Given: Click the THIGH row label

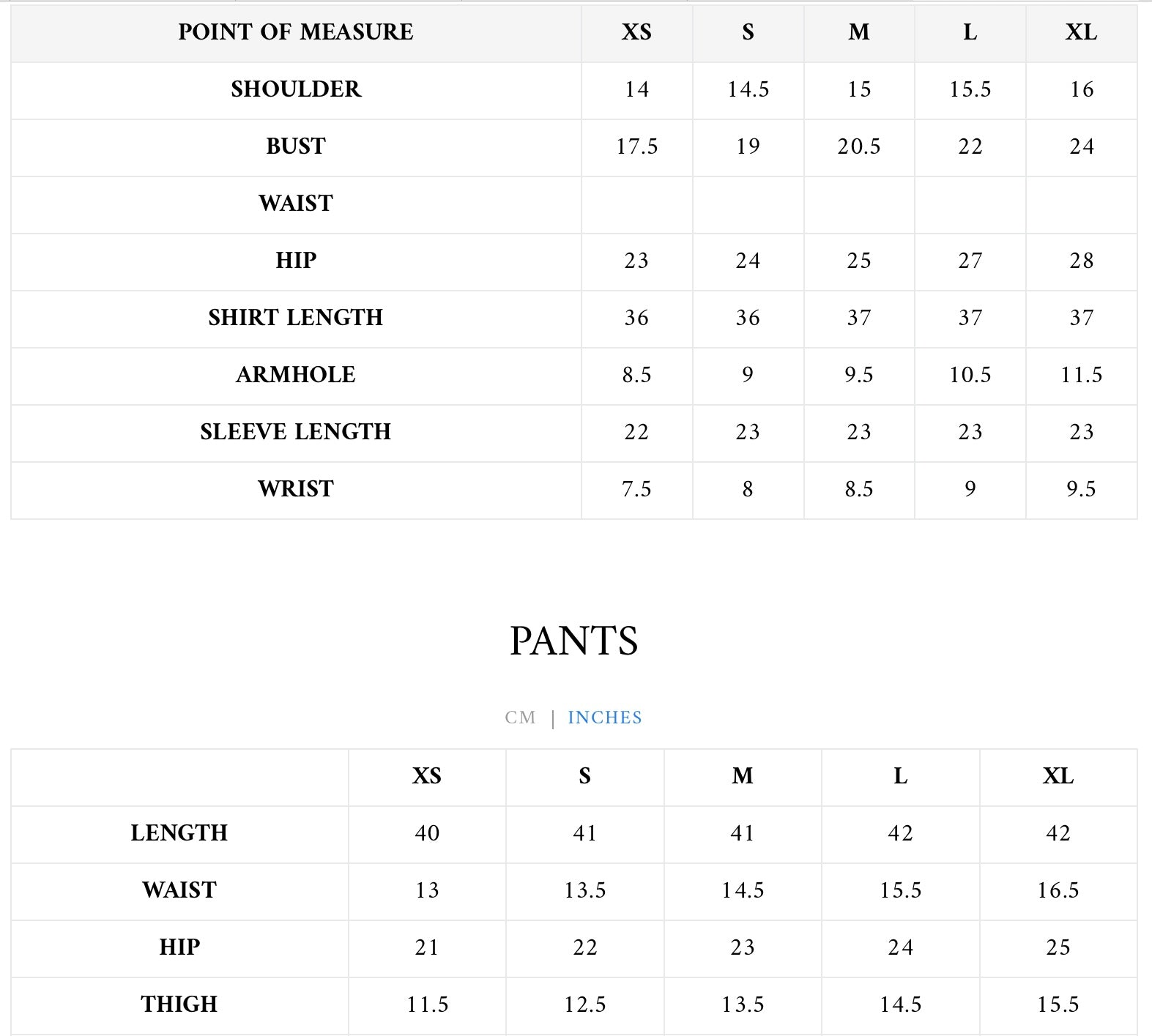Looking at the screenshot, I should [179, 1005].
